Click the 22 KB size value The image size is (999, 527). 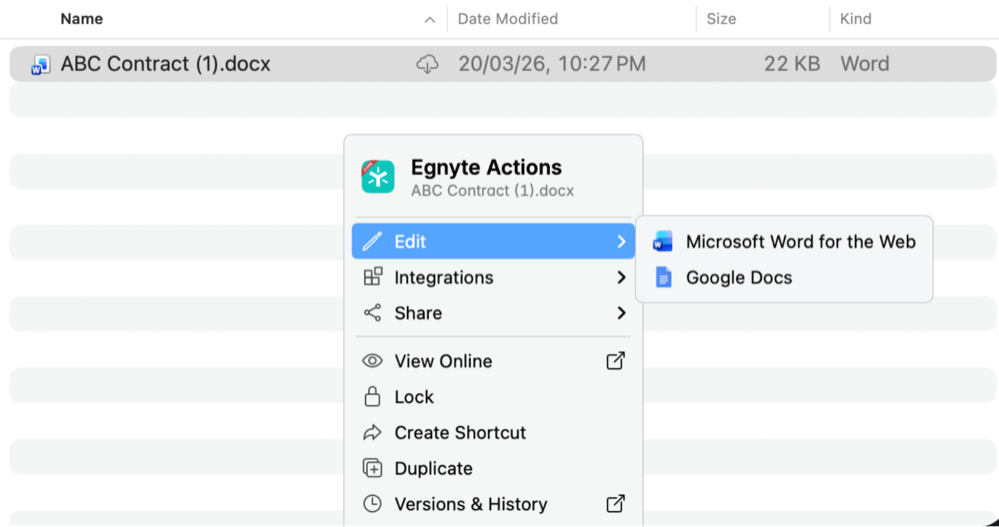click(792, 64)
